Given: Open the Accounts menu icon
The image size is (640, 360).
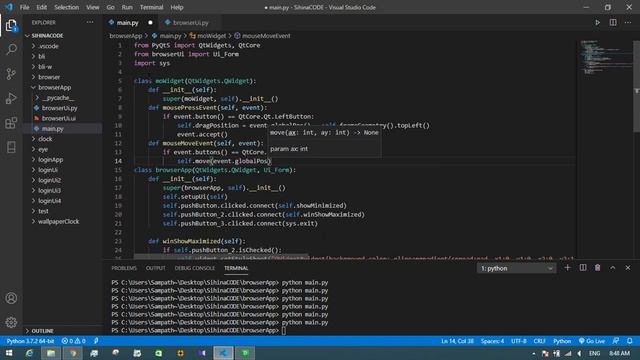Looking at the screenshot, I should pyautogui.click(x=11, y=298).
